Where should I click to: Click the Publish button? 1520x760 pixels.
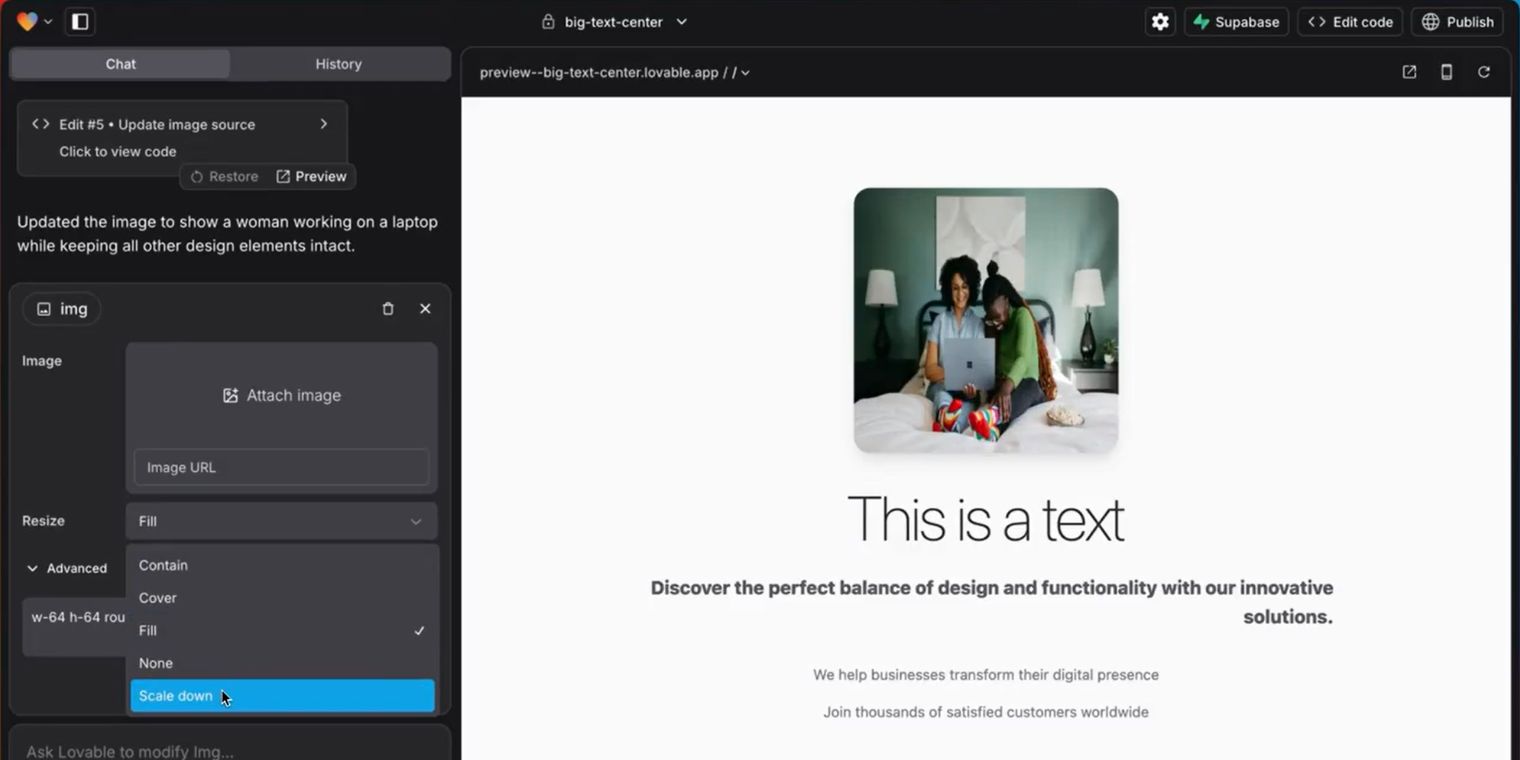click(x=1457, y=22)
